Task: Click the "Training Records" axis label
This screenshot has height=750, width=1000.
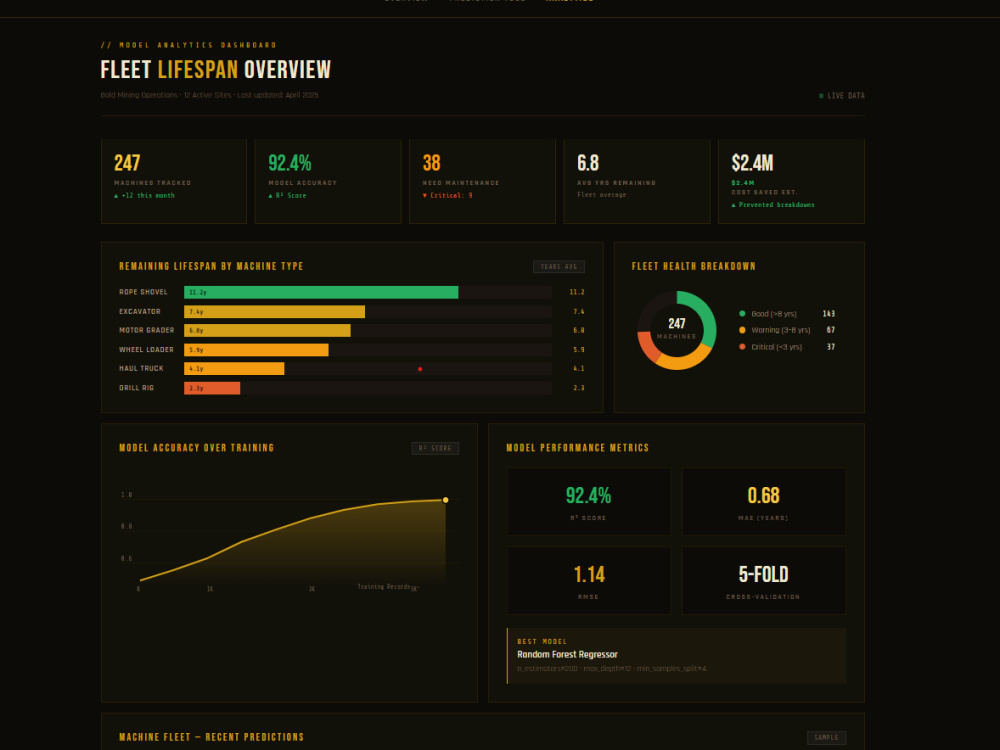Action: [383, 587]
